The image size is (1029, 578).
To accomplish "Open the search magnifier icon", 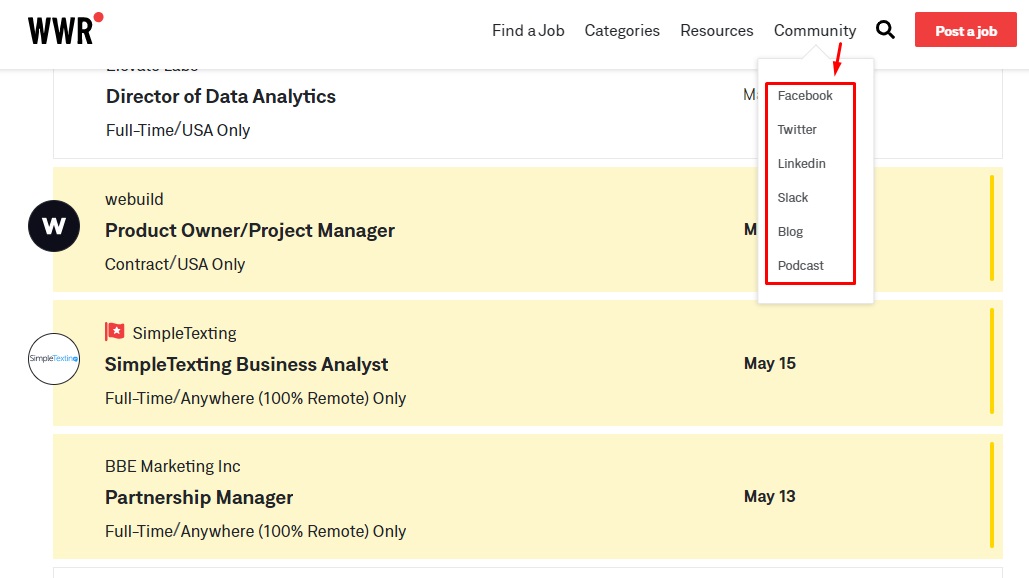I will [885, 30].
